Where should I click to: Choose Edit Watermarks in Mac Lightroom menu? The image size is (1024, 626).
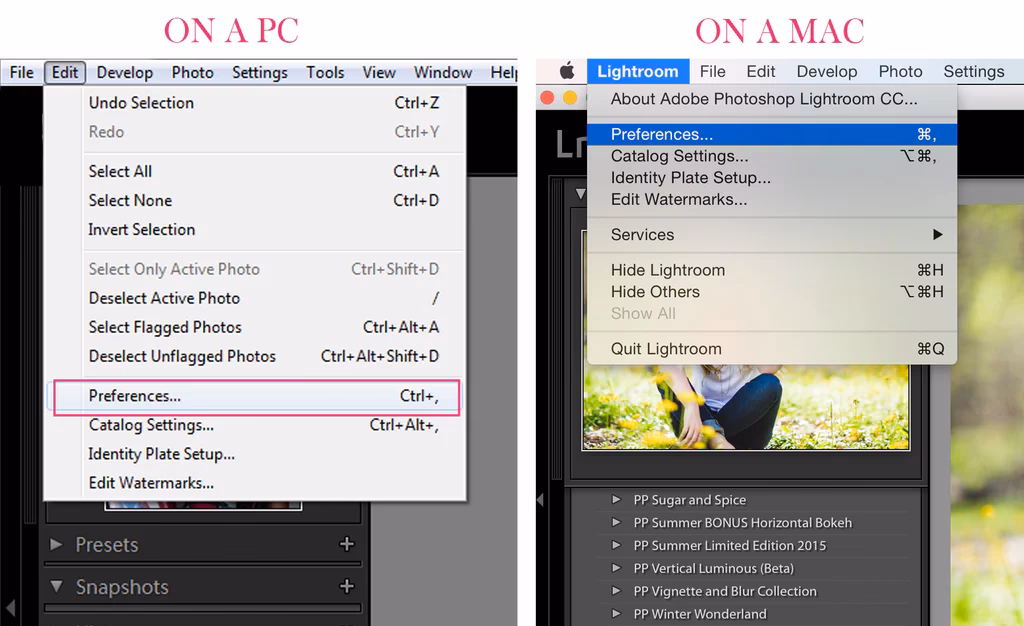pyautogui.click(x=772, y=199)
